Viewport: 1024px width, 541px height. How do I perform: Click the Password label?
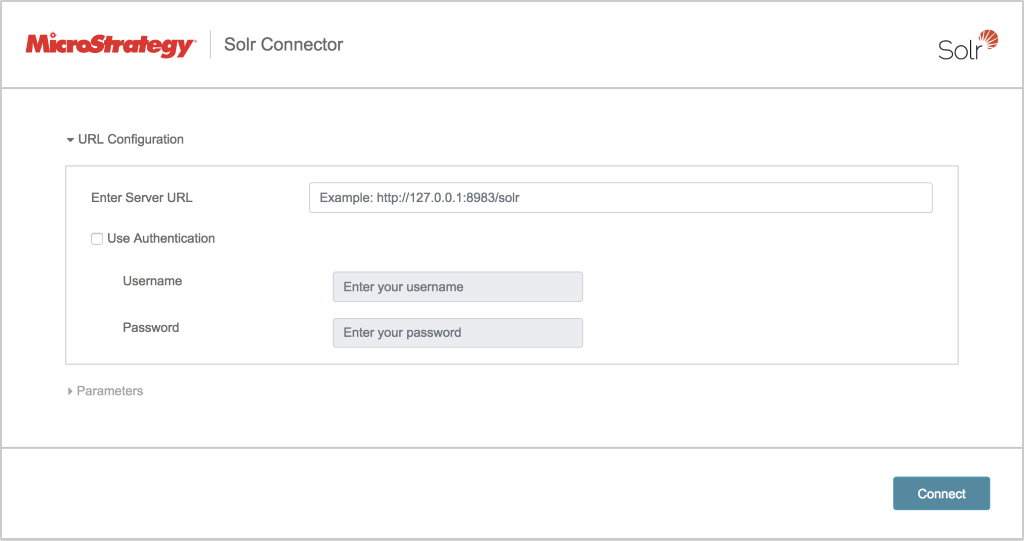(x=151, y=327)
